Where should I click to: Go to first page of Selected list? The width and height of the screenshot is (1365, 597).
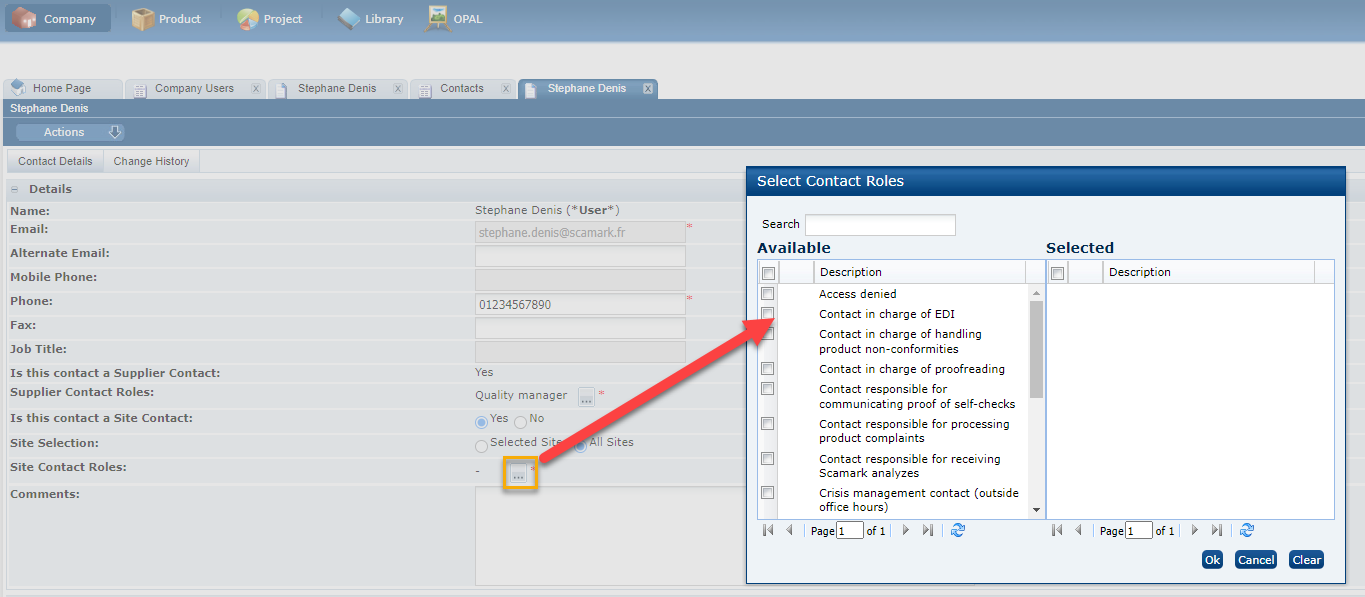1057,531
